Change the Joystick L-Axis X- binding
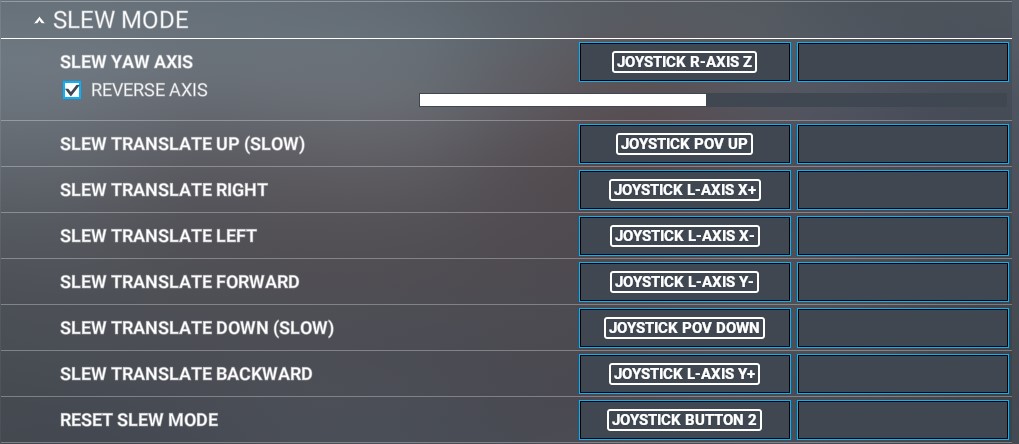Screen dimensions: 1019x444 685,236
